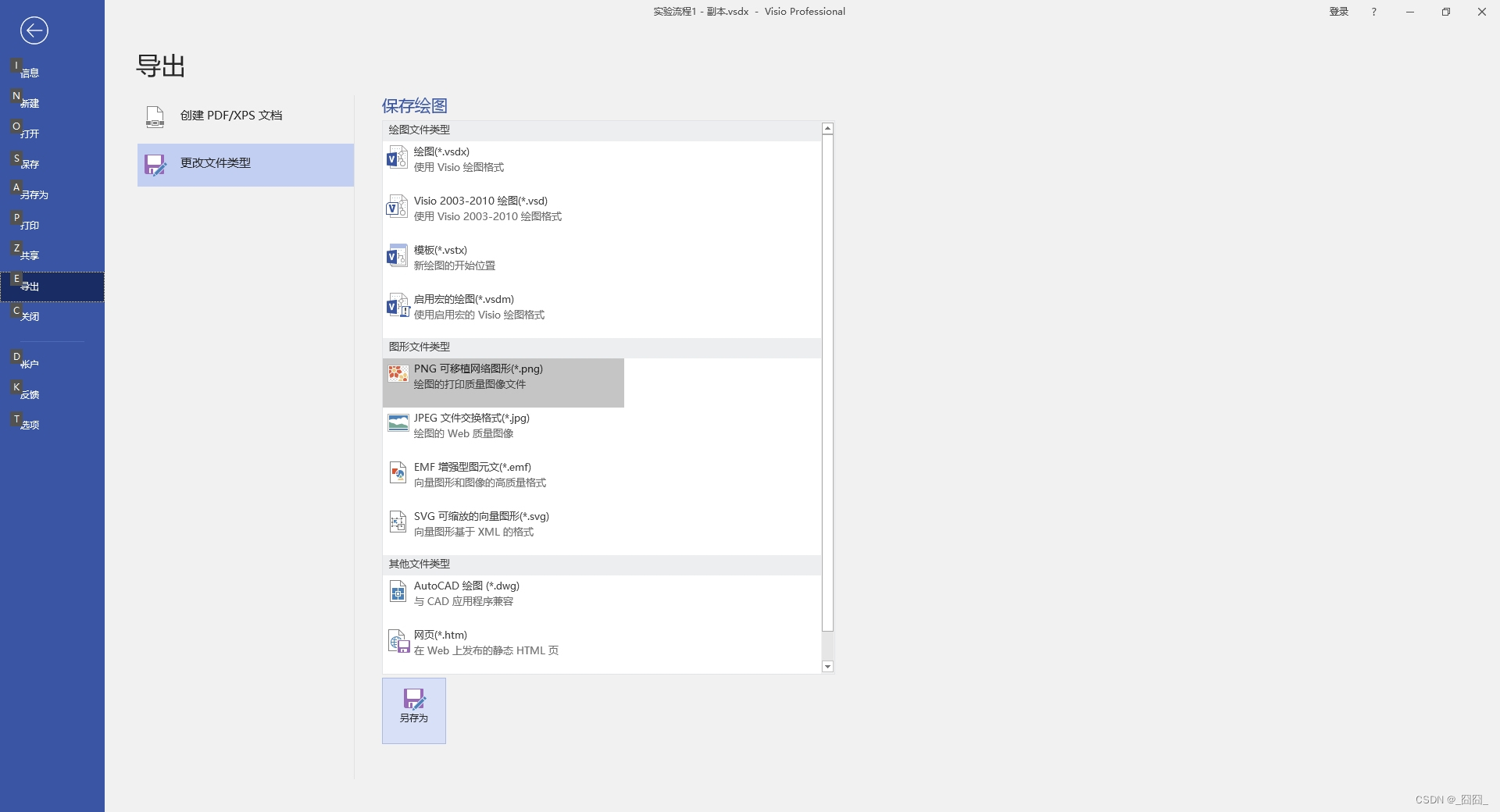The image size is (1500, 812).
Task: Click the Web page (*.htm) icon
Action: point(398,641)
